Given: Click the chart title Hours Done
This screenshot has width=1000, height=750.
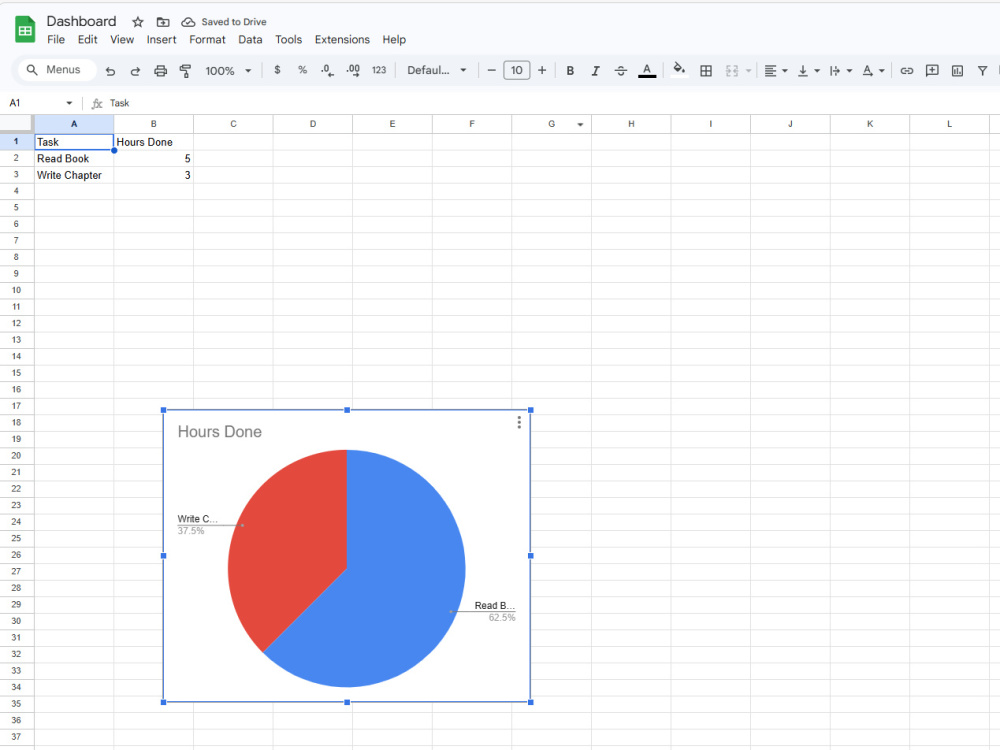Looking at the screenshot, I should click(219, 432).
